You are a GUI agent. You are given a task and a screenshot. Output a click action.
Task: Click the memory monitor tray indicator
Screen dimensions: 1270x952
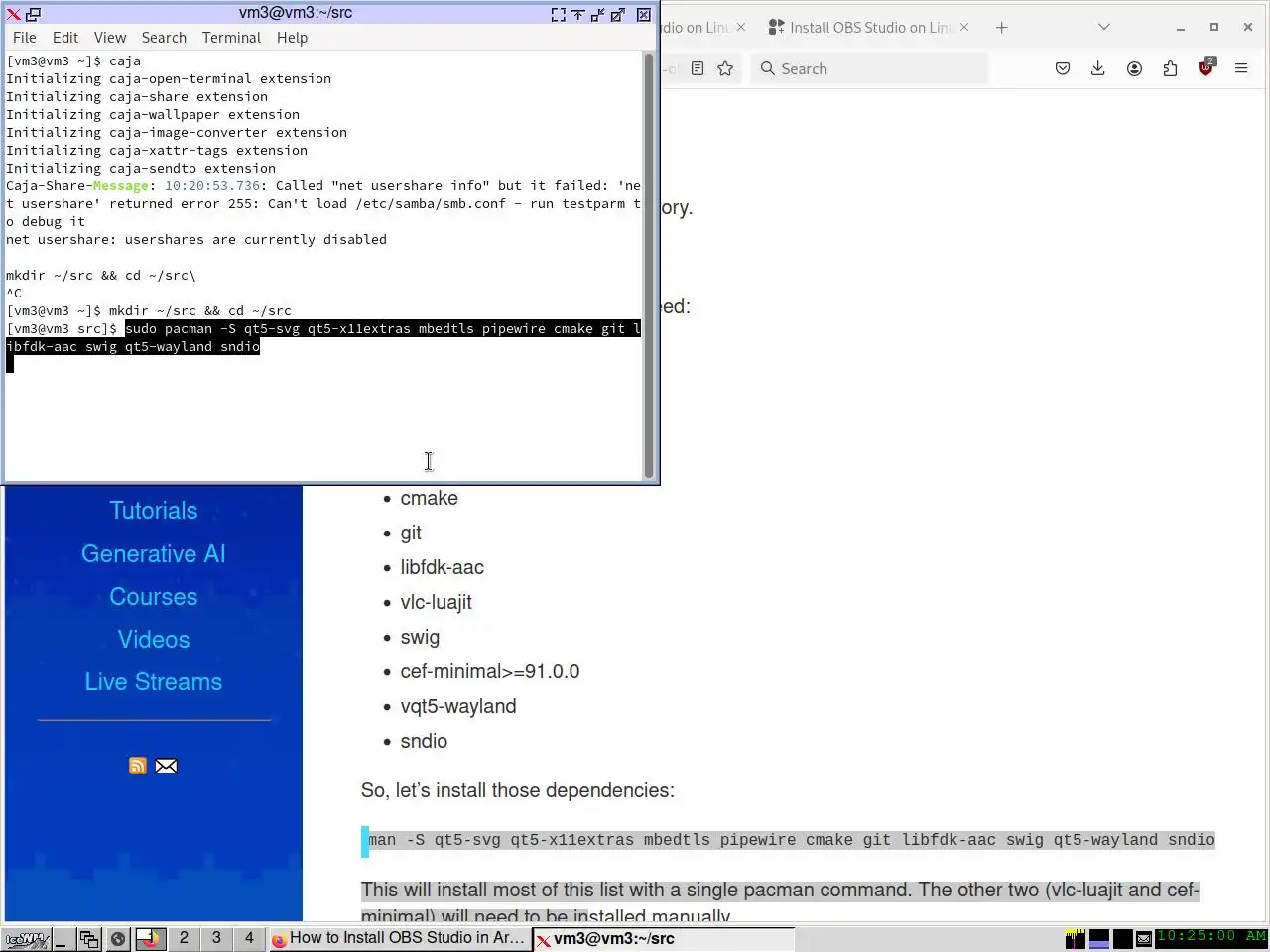click(x=1099, y=938)
